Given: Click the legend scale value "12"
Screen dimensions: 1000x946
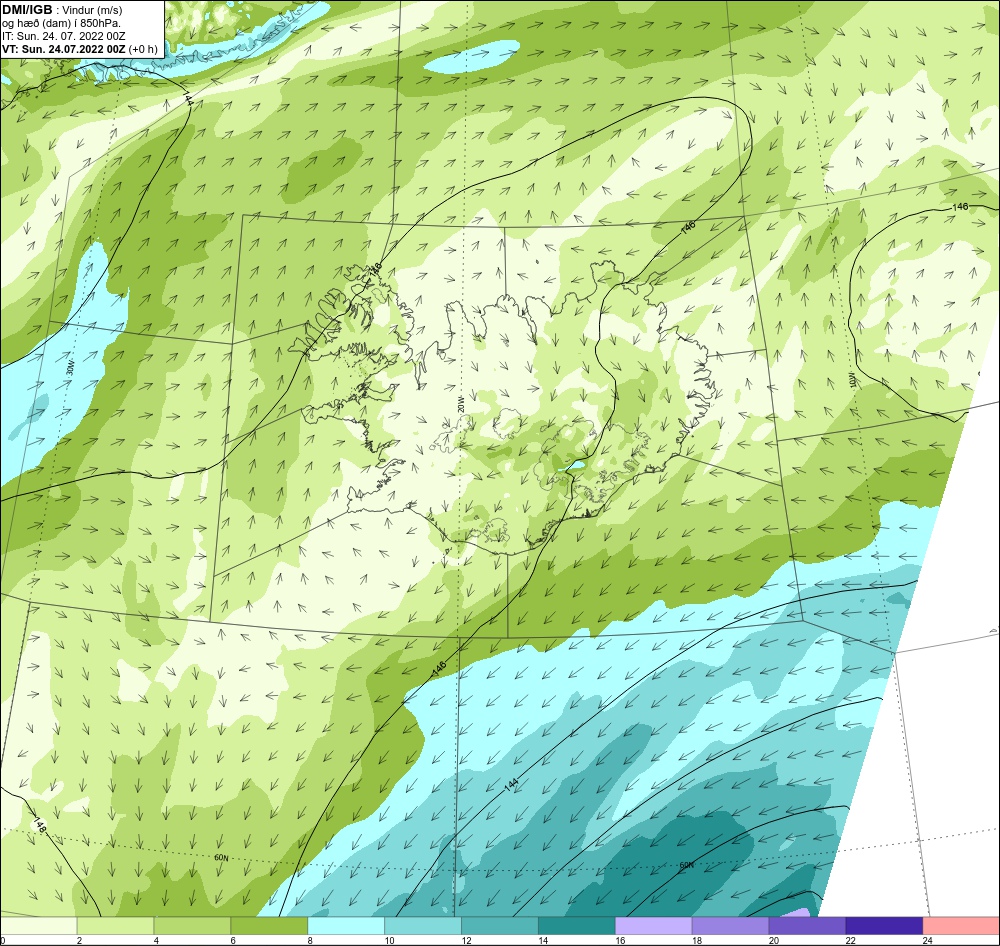Looking at the screenshot, I should (466, 940).
